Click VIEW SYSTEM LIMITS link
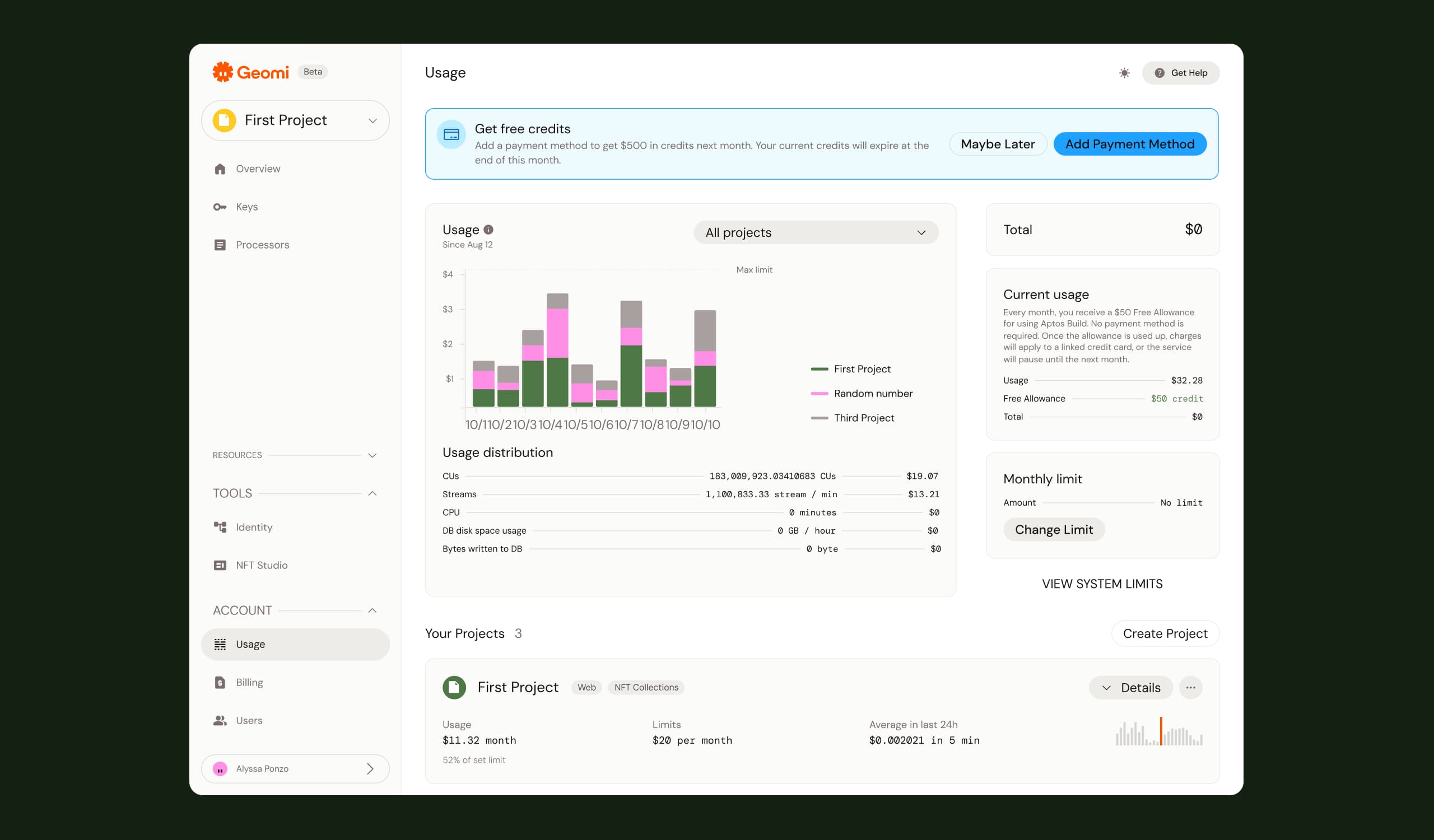 tap(1102, 584)
